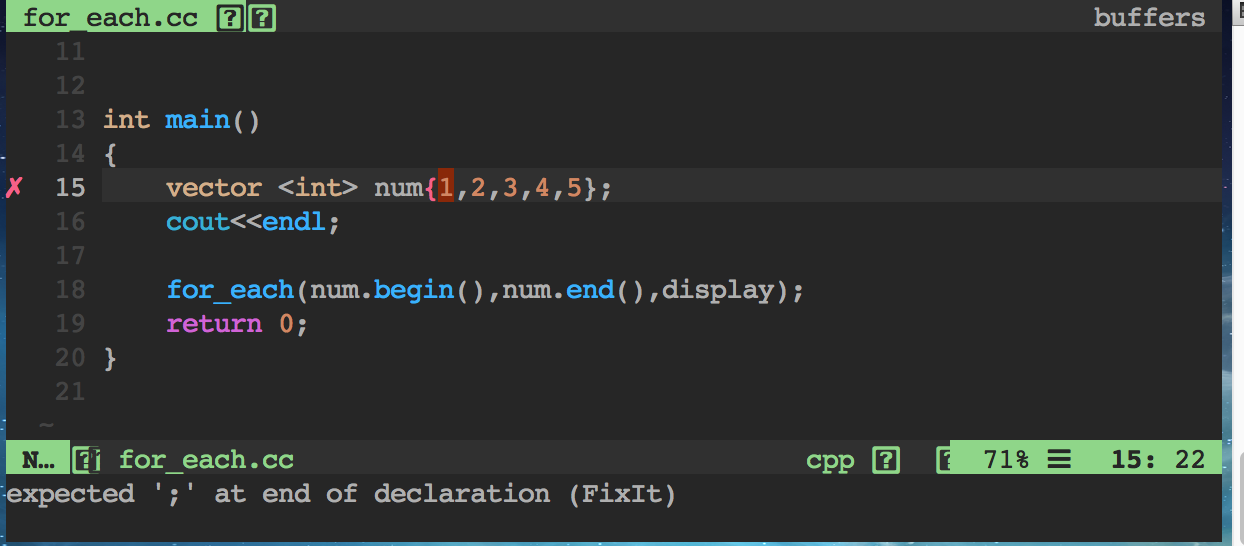1244x546 pixels.
Task: Click the question-mark glyph beside cpp filetype
Action: click(x=886, y=460)
